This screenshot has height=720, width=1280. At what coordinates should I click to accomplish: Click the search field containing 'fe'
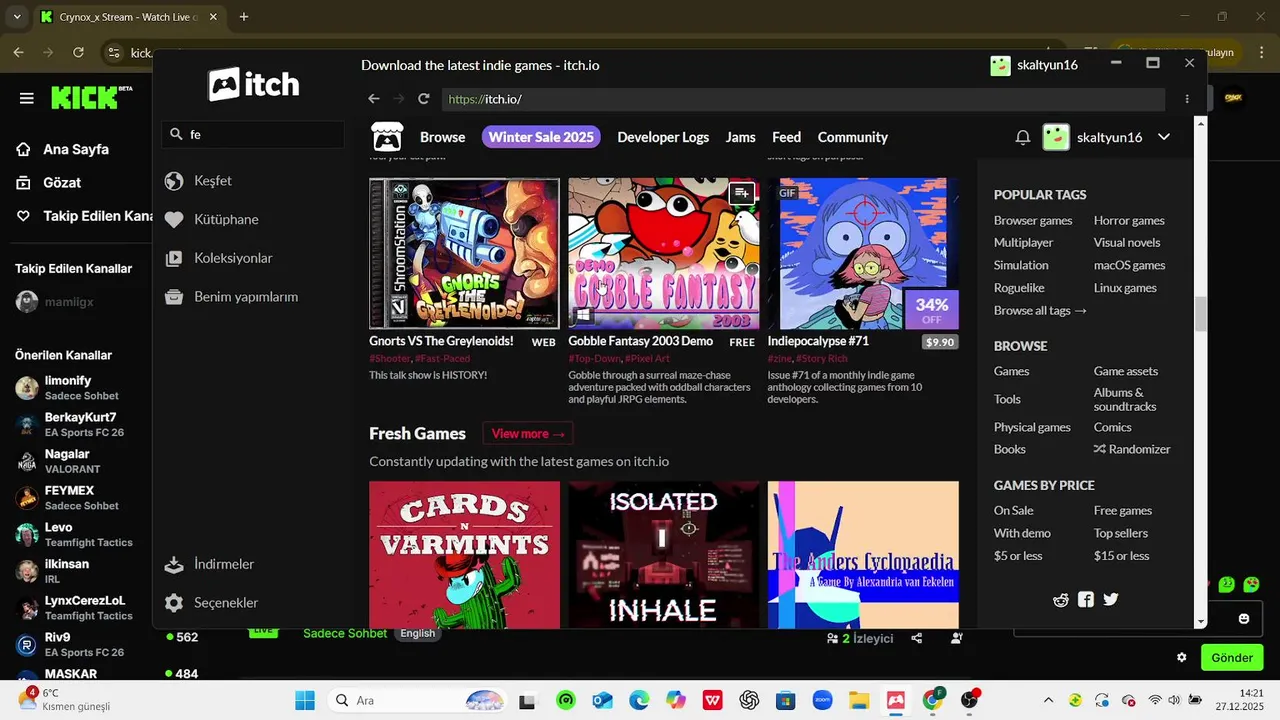coord(254,134)
